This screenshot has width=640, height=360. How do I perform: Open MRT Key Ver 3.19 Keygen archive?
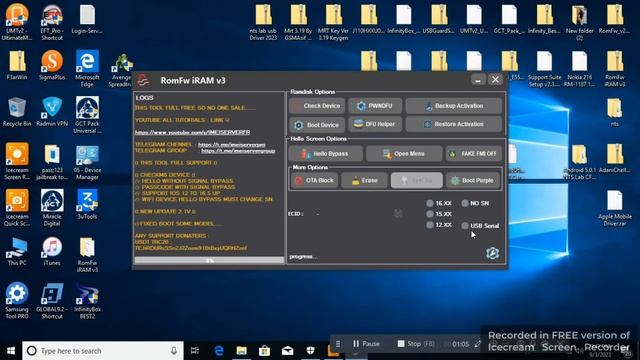tap(333, 22)
